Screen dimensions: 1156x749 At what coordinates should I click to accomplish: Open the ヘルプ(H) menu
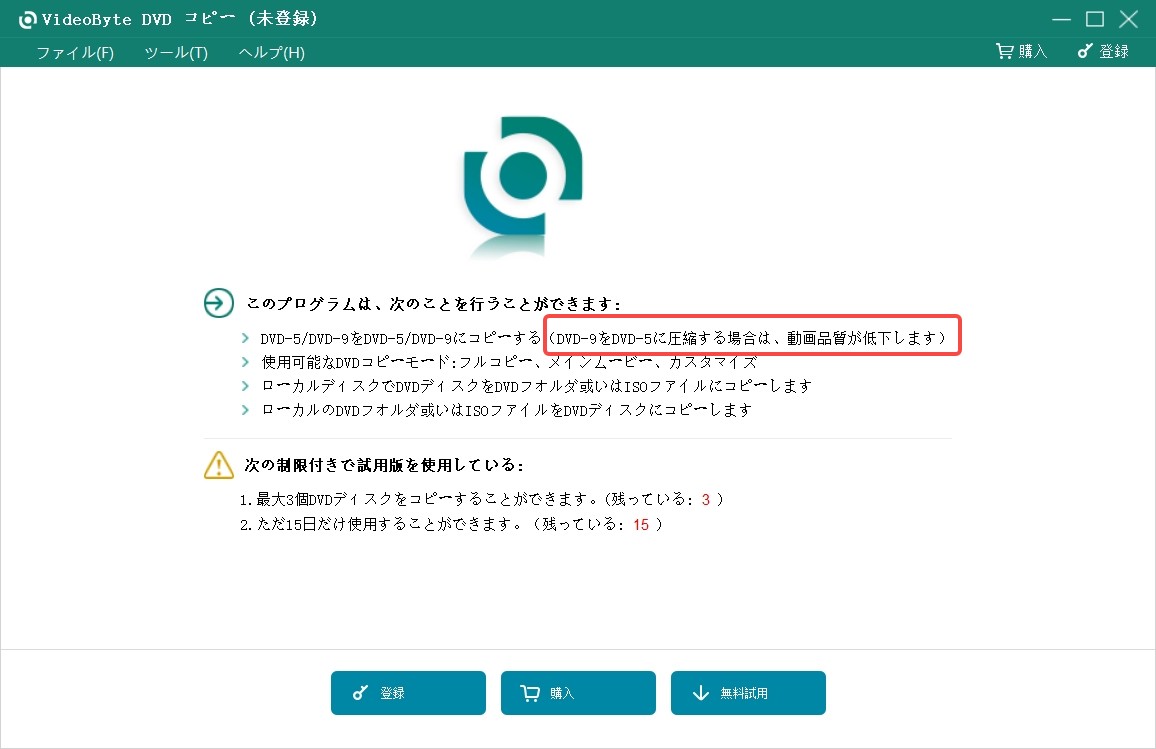[271, 52]
